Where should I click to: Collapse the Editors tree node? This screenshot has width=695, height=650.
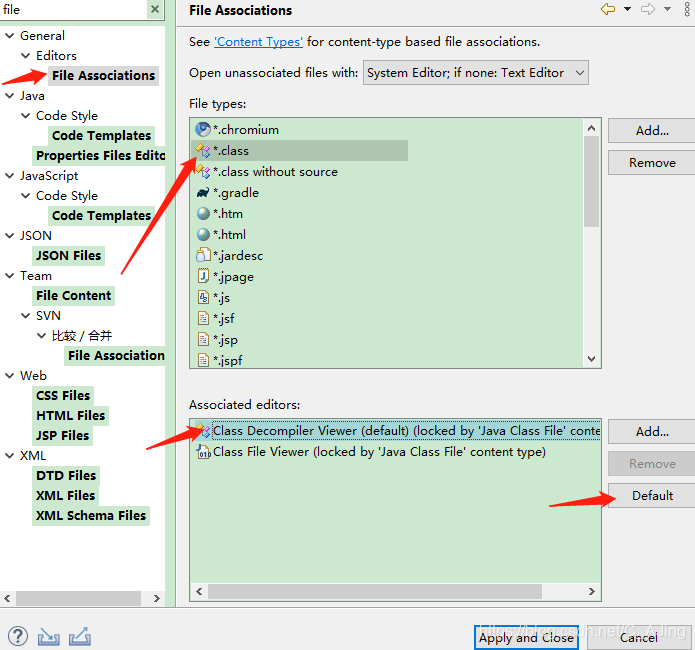[x=26, y=55]
